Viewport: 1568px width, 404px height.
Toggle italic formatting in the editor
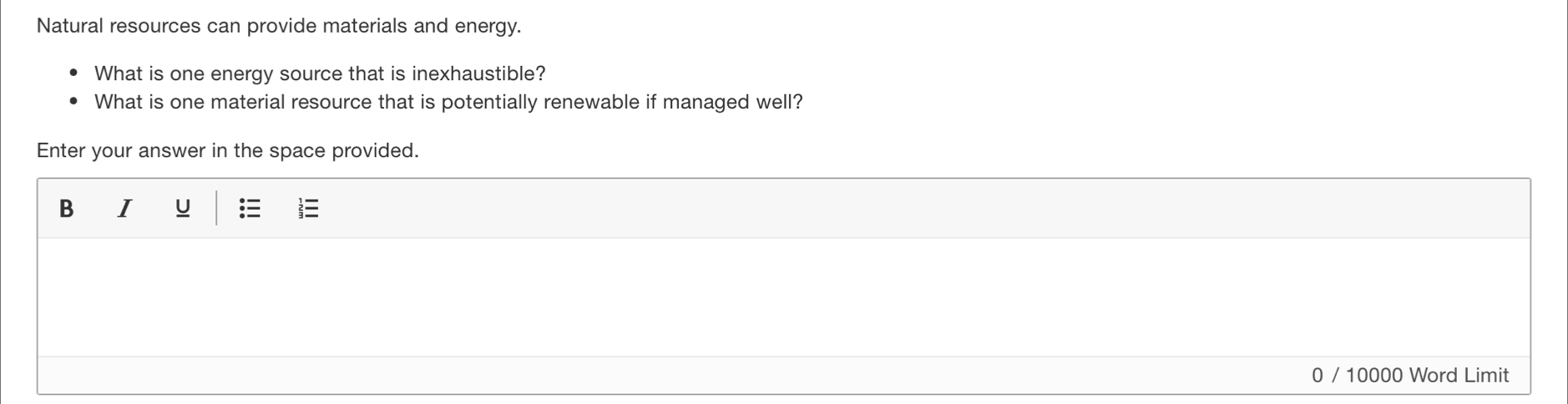[124, 208]
